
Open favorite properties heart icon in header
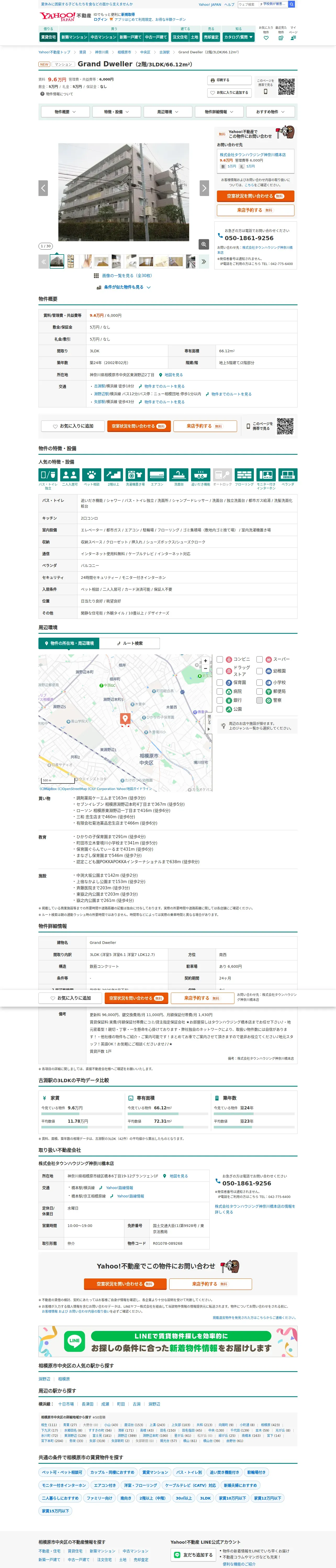[266, 38]
